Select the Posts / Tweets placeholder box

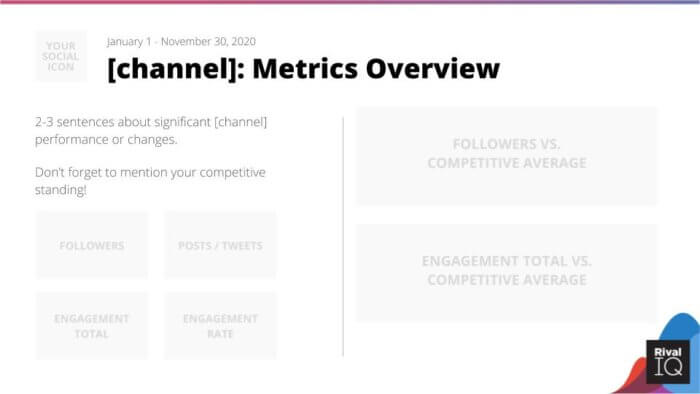pyautogui.click(x=221, y=245)
